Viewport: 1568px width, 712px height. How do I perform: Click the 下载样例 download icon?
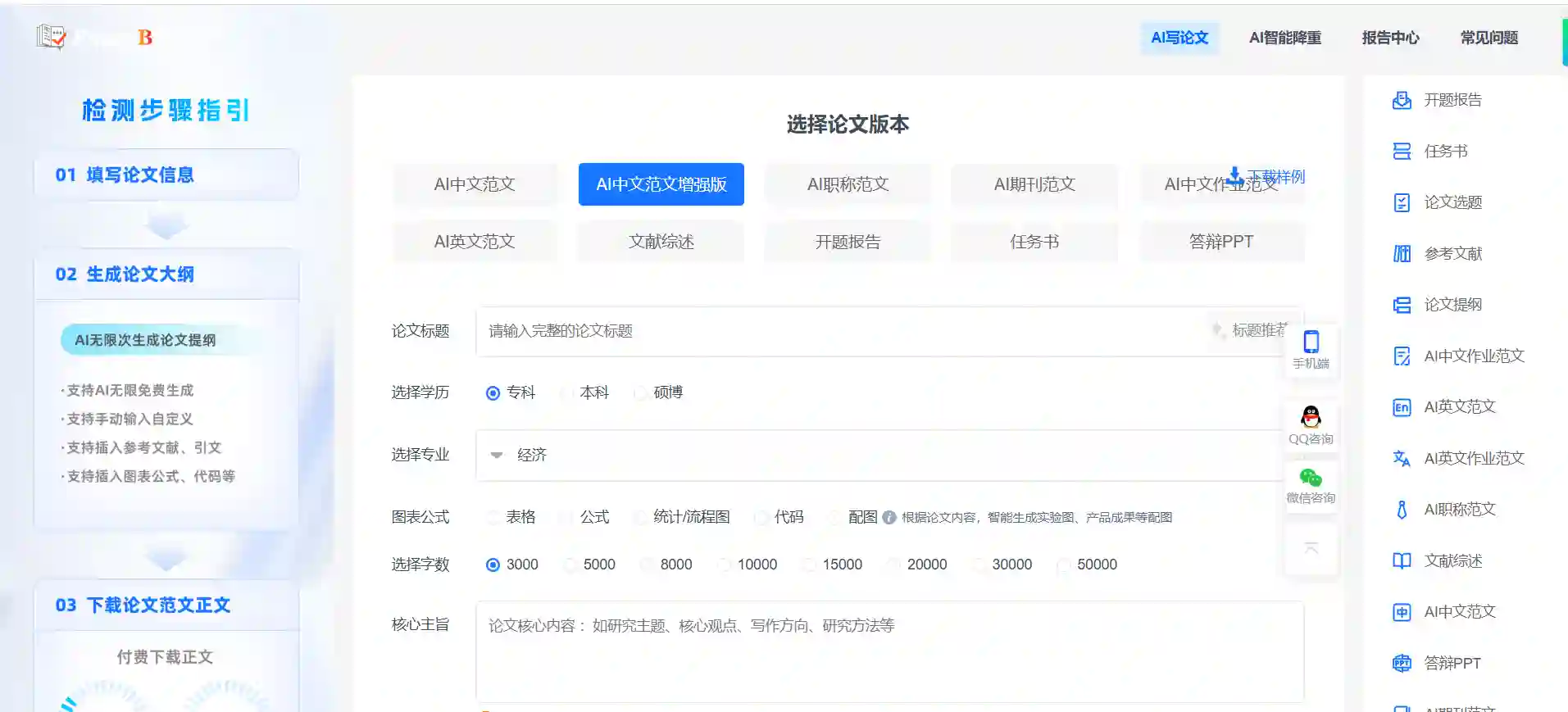coord(1235,175)
